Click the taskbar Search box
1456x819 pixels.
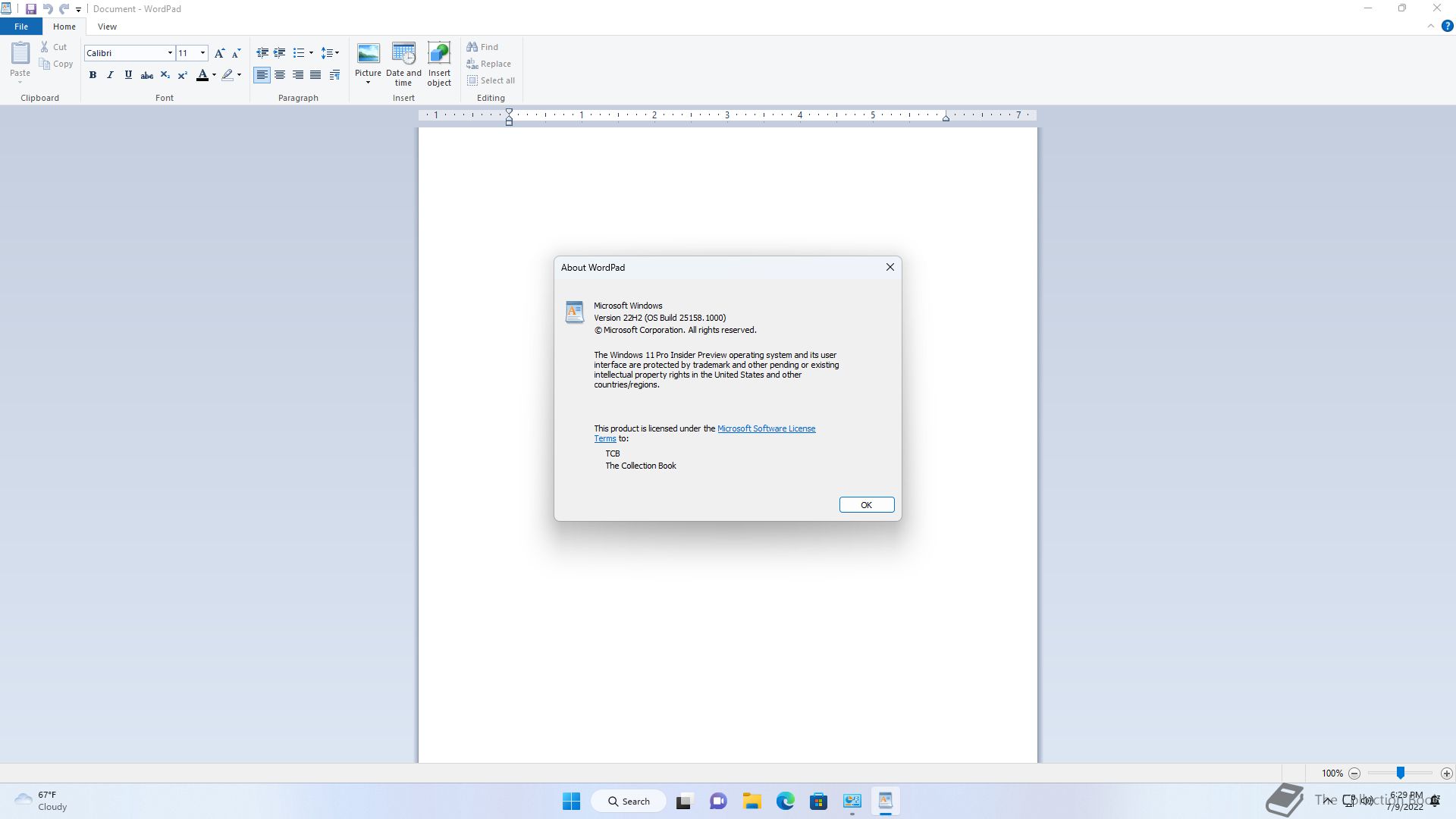coord(629,802)
